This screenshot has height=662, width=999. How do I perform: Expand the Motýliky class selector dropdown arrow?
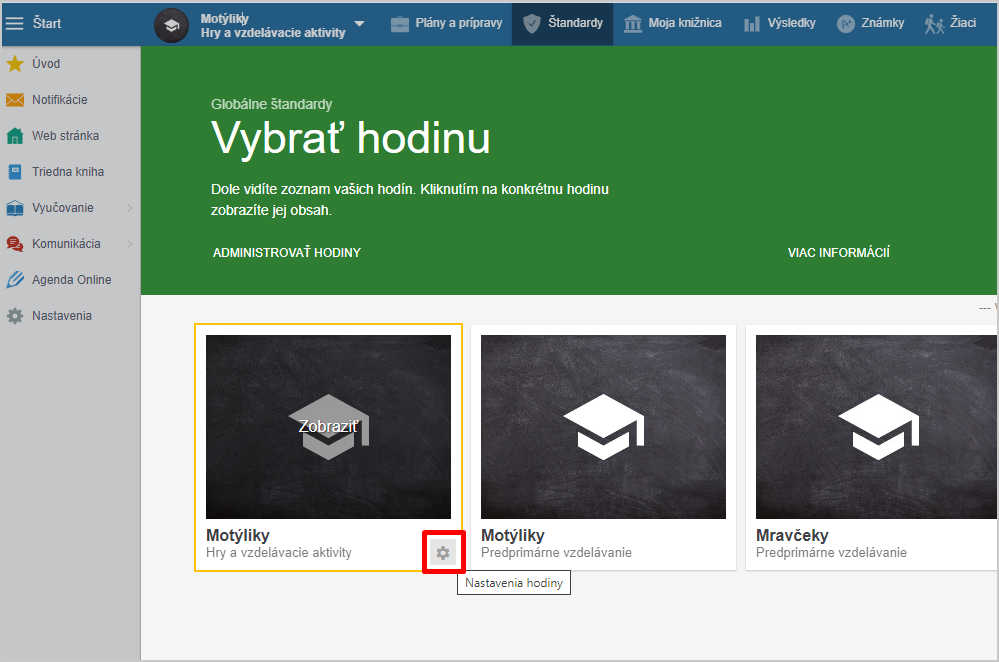[x=359, y=24]
